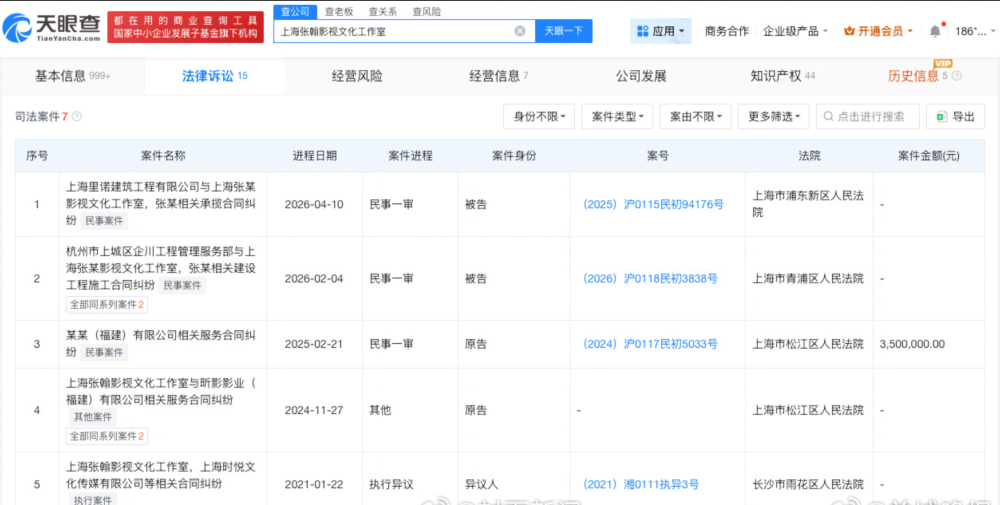Switch to the 基本信息 tab
The height and width of the screenshot is (505, 1000).
72,76
